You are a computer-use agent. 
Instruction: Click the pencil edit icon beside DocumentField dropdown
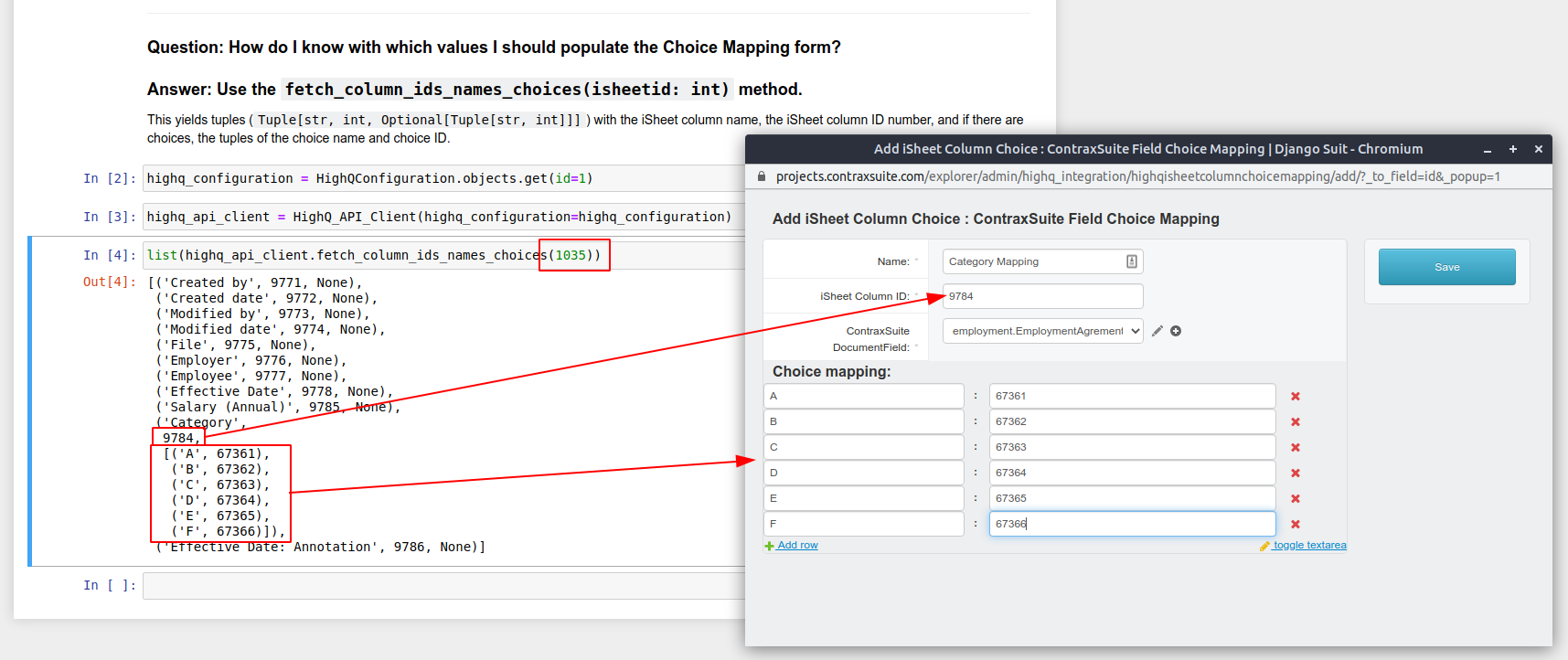click(1157, 331)
